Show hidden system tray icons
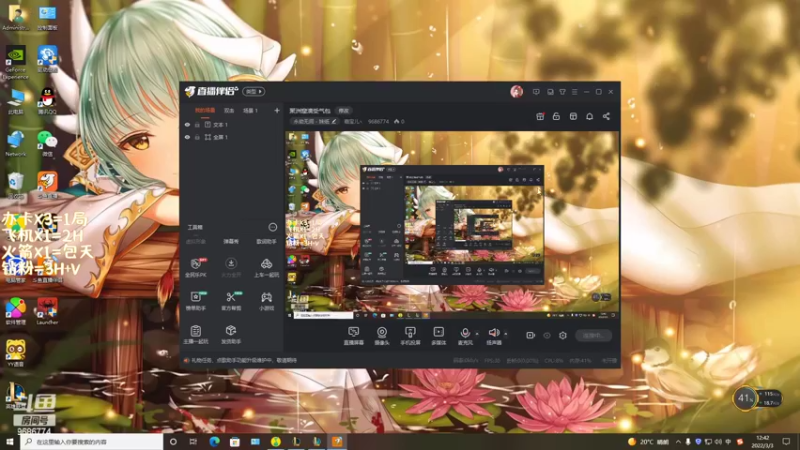 [x=678, y=441]
